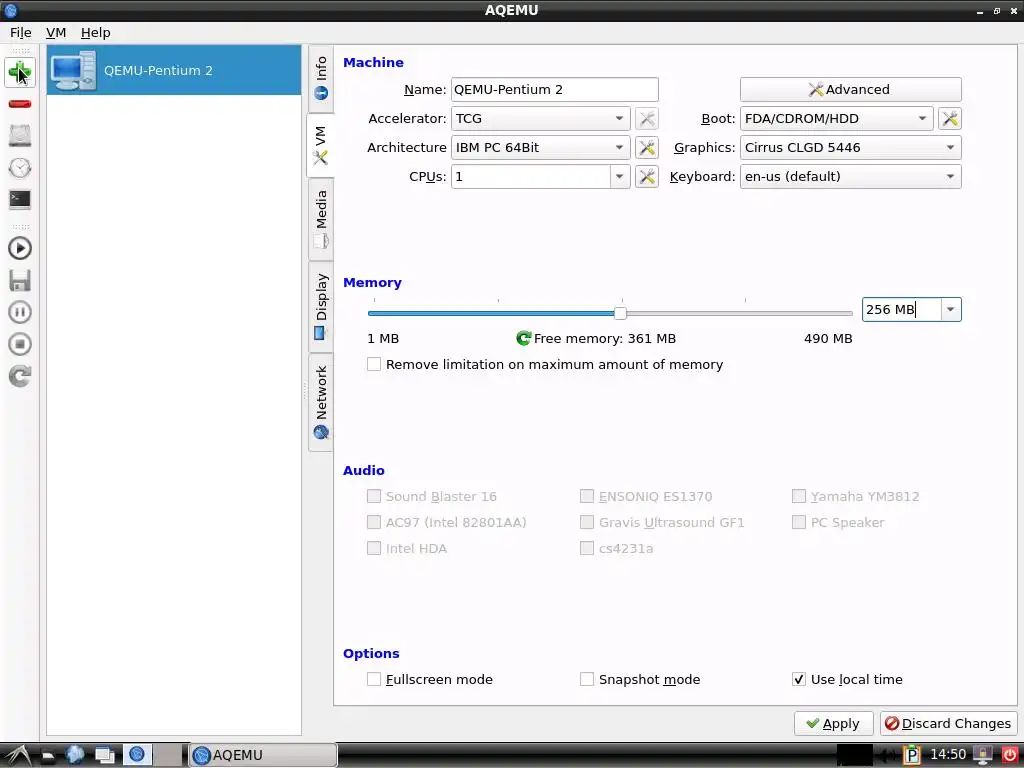Open the File menu
Screen dimensions: 1024x768
pyautogui.click(x=20, y=33)
